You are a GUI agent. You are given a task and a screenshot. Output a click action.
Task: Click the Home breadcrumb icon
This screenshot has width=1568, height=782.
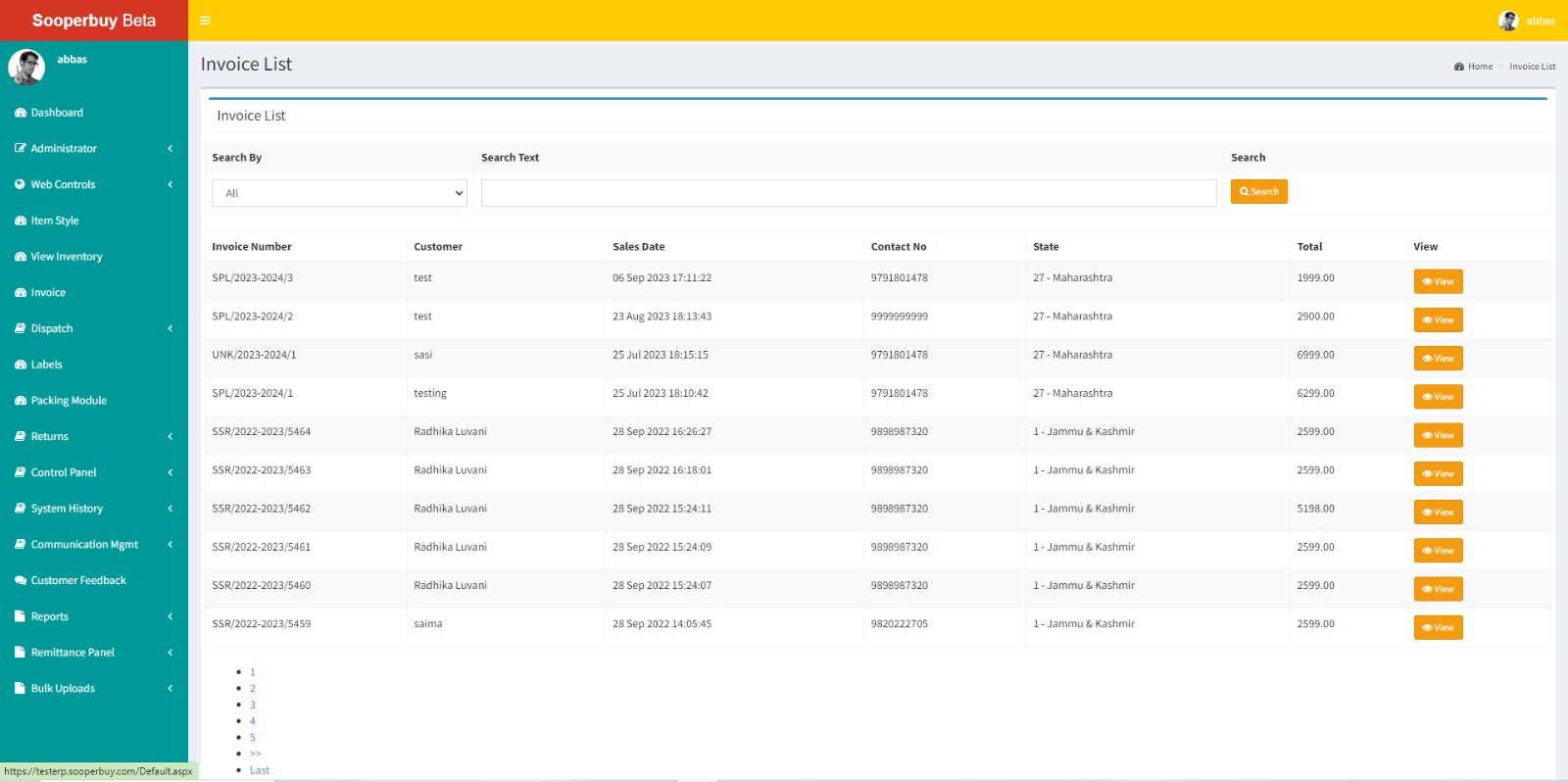1459,67
